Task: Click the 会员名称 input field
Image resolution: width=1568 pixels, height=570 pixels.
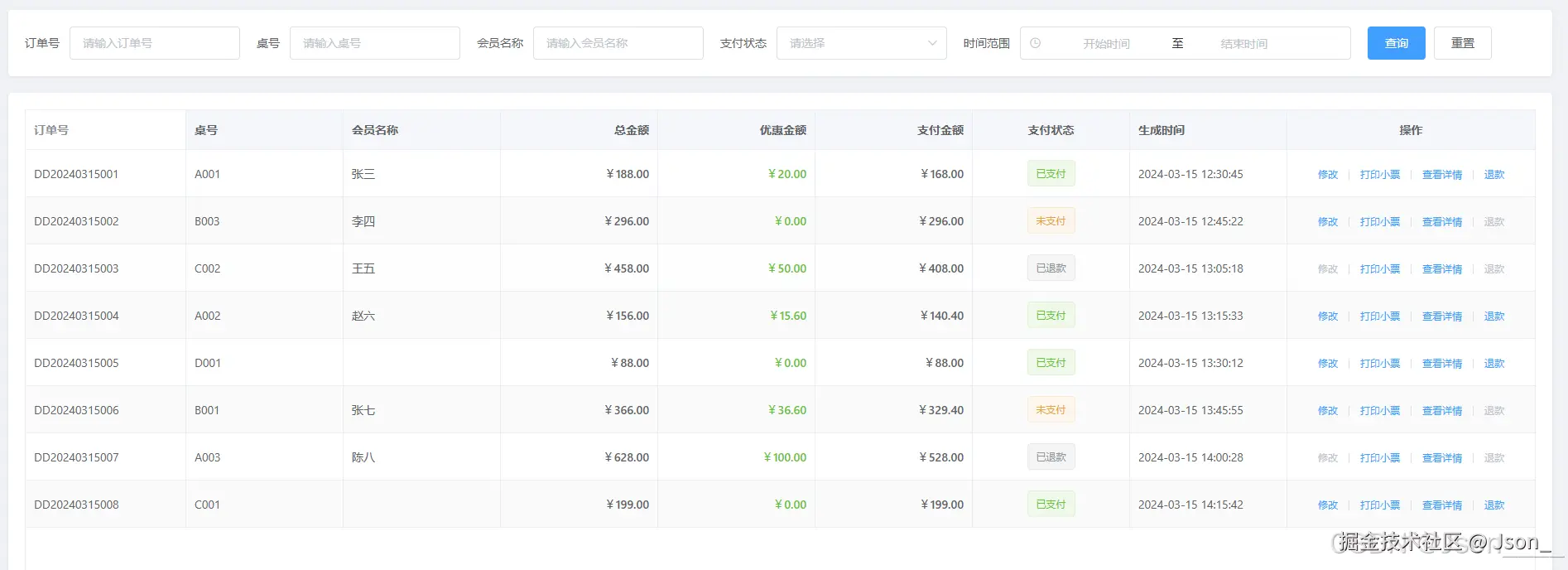Action: point(618,43)
